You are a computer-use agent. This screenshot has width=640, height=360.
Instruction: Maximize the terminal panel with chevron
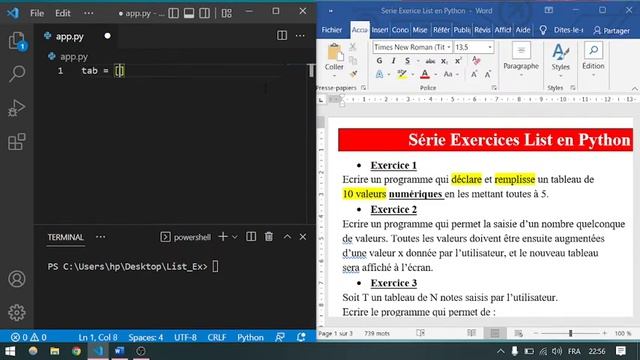pos(287,237)
